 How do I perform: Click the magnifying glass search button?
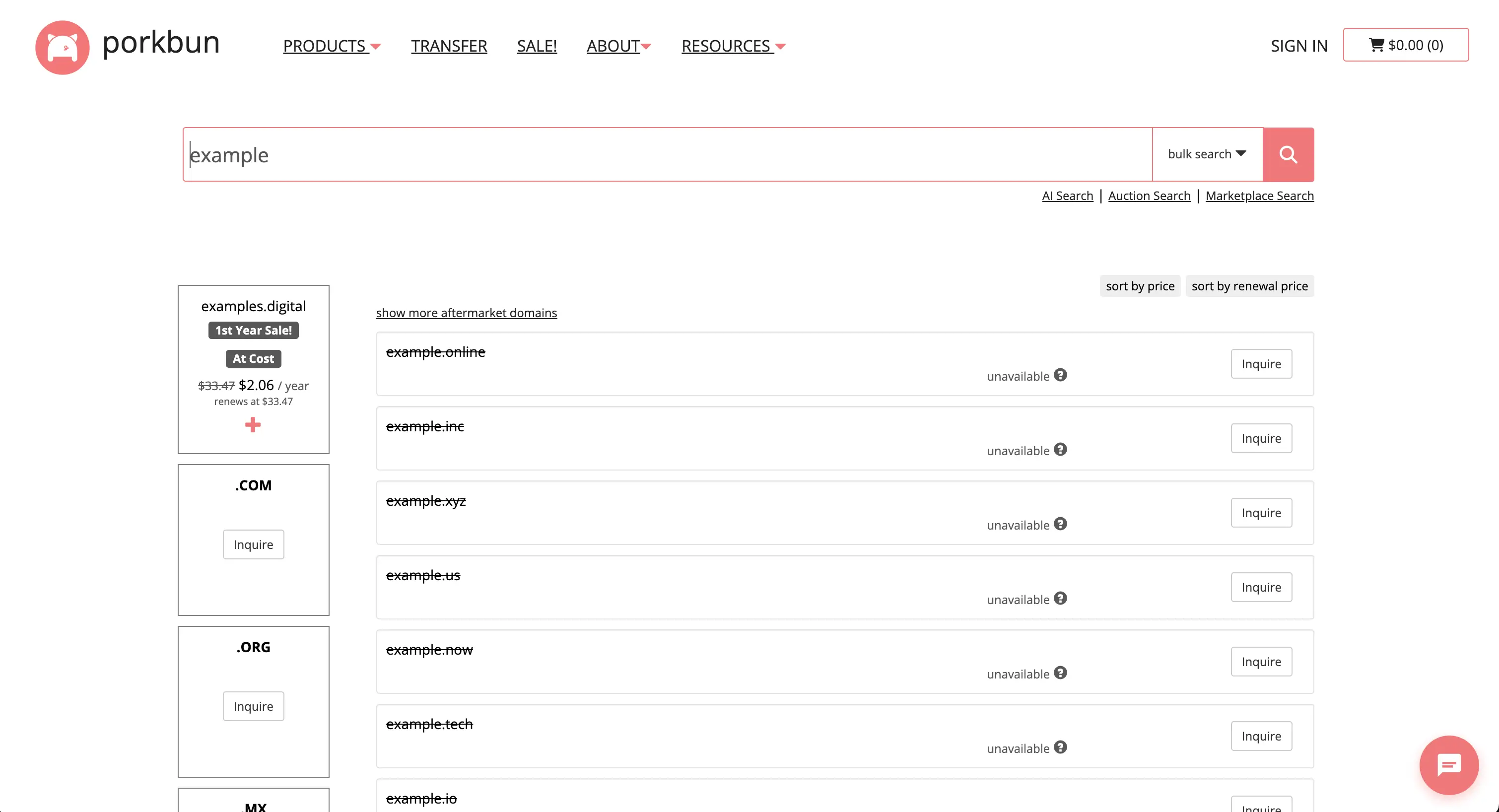coord(1288,154)
